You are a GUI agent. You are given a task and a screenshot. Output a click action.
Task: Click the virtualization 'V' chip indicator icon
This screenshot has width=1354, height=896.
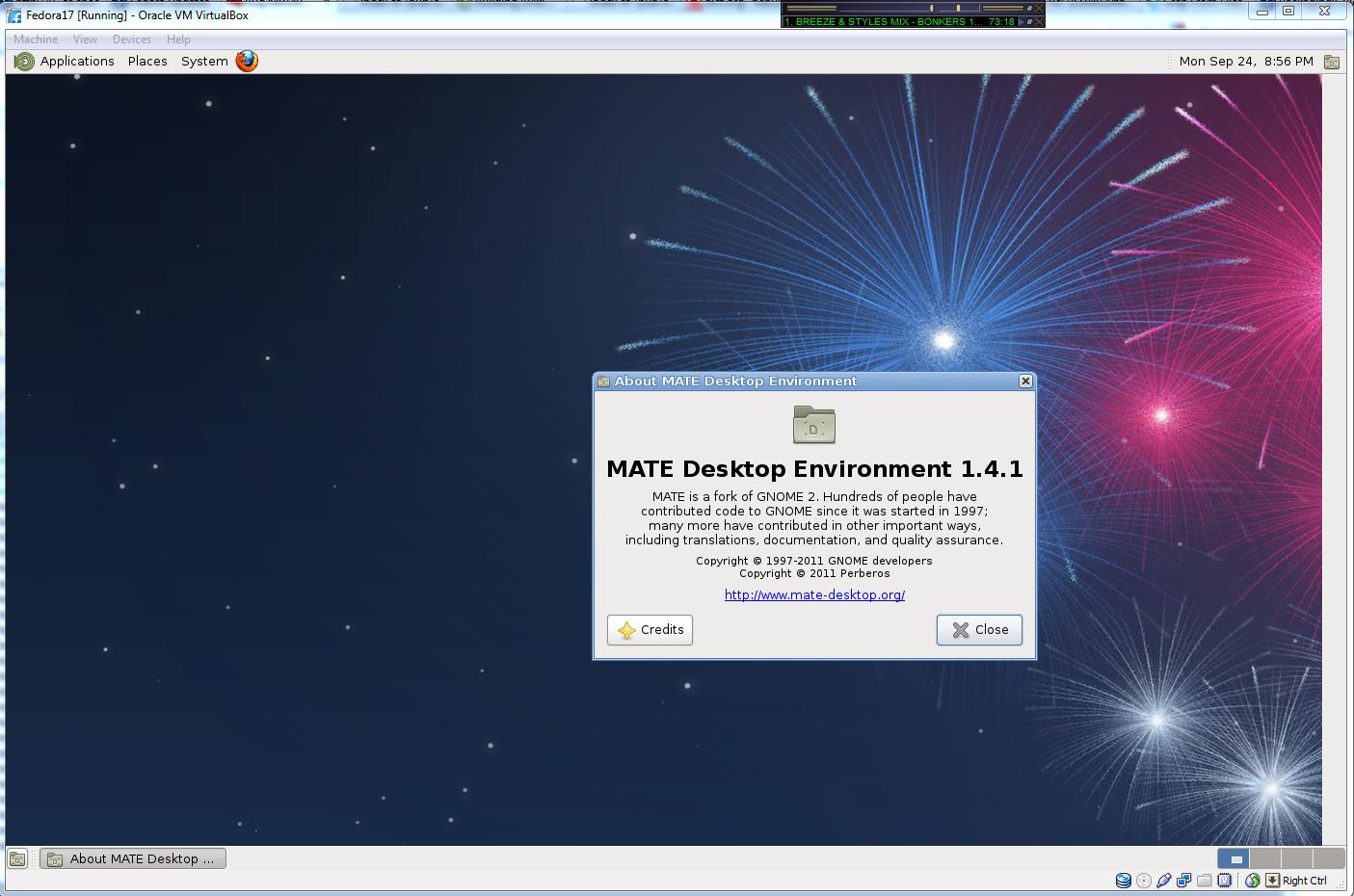[1225, 880]
